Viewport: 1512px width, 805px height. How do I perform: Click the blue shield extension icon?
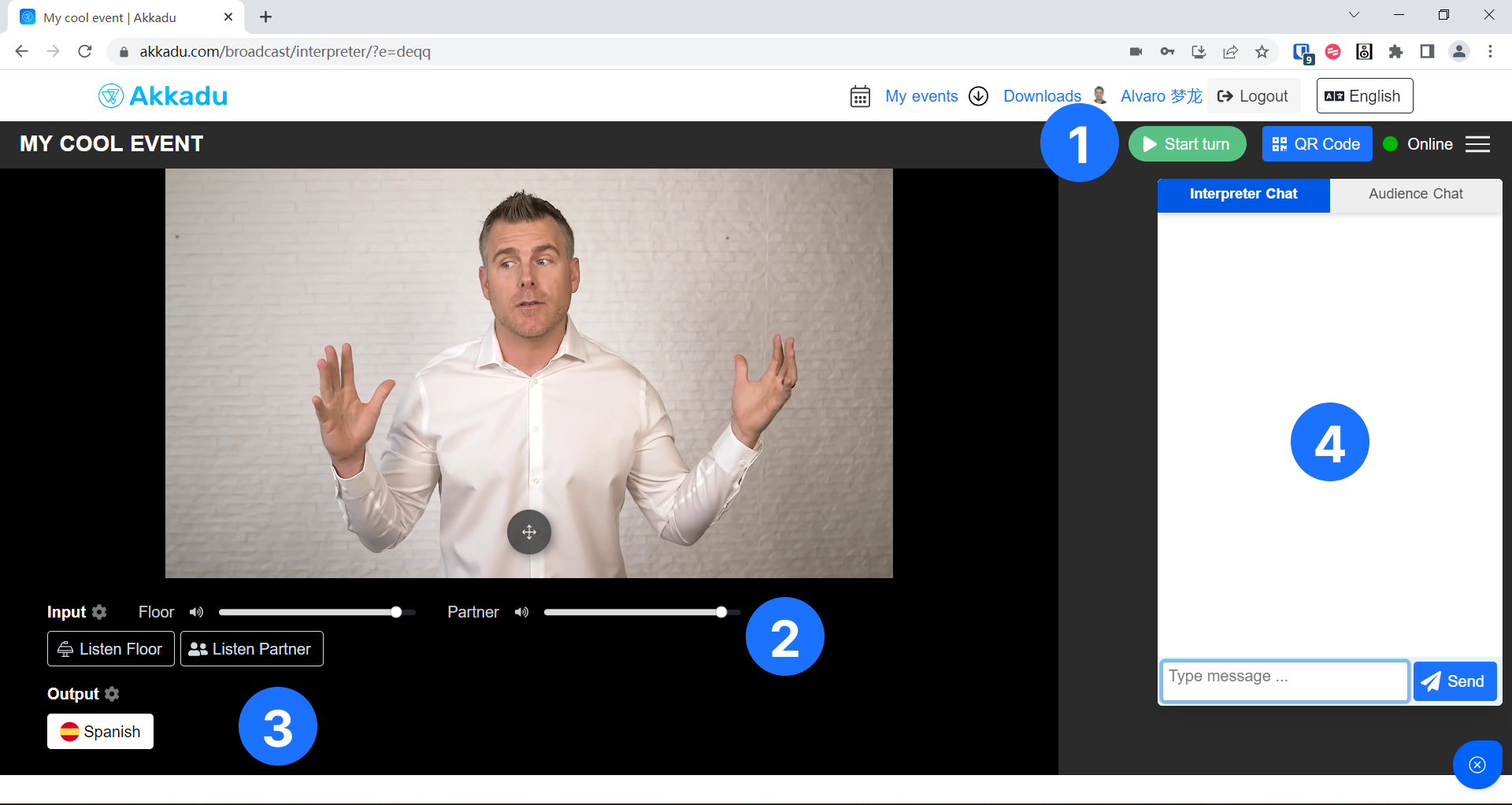click(1303, 53)
